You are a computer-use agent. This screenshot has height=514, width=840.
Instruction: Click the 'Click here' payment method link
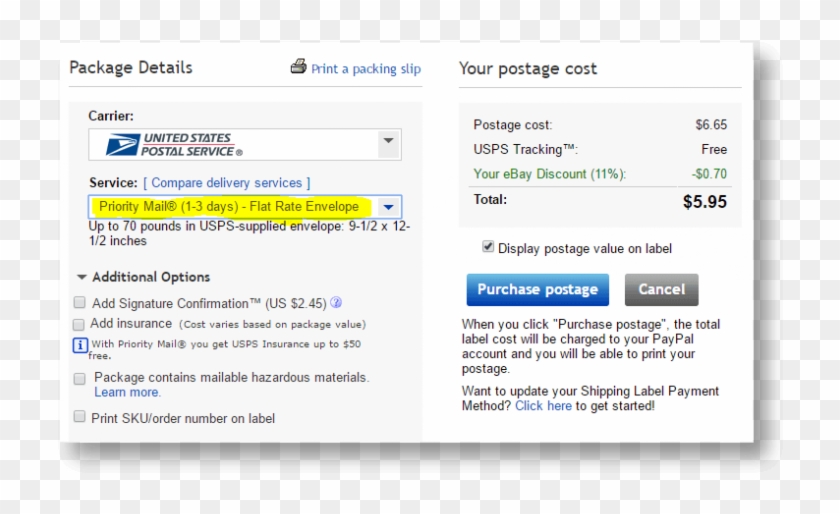[x=543, y=406]
